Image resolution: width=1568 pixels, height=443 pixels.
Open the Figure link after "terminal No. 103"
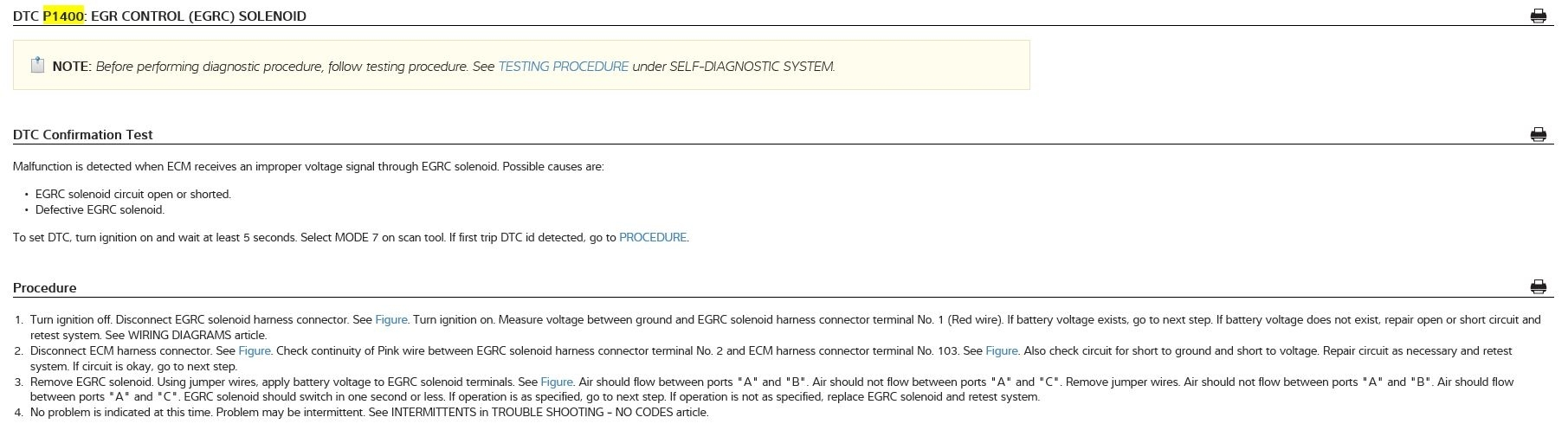pyautogui.click(x=1001, y=350)
